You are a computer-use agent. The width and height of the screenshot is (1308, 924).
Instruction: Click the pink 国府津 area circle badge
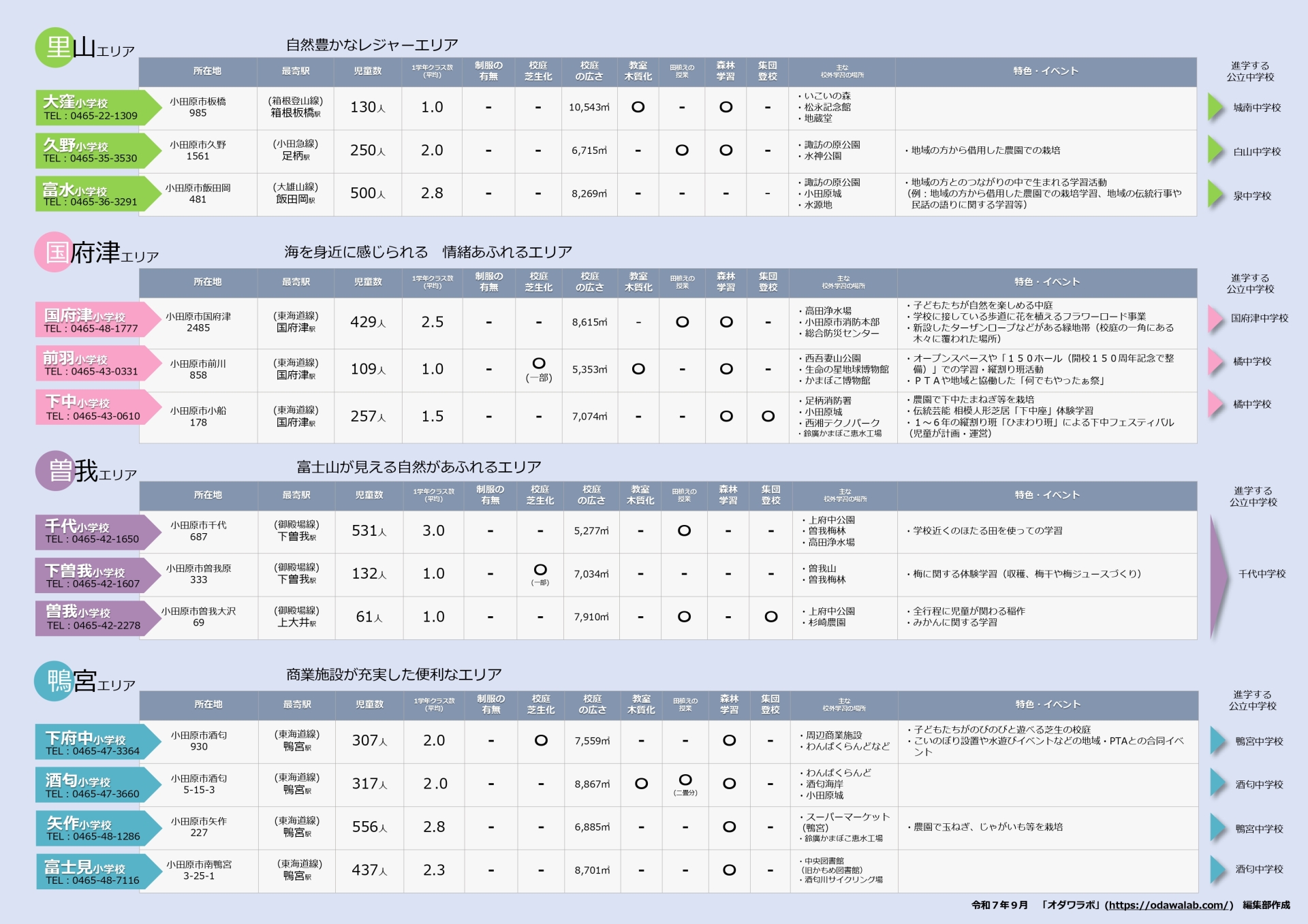(54, 252)
